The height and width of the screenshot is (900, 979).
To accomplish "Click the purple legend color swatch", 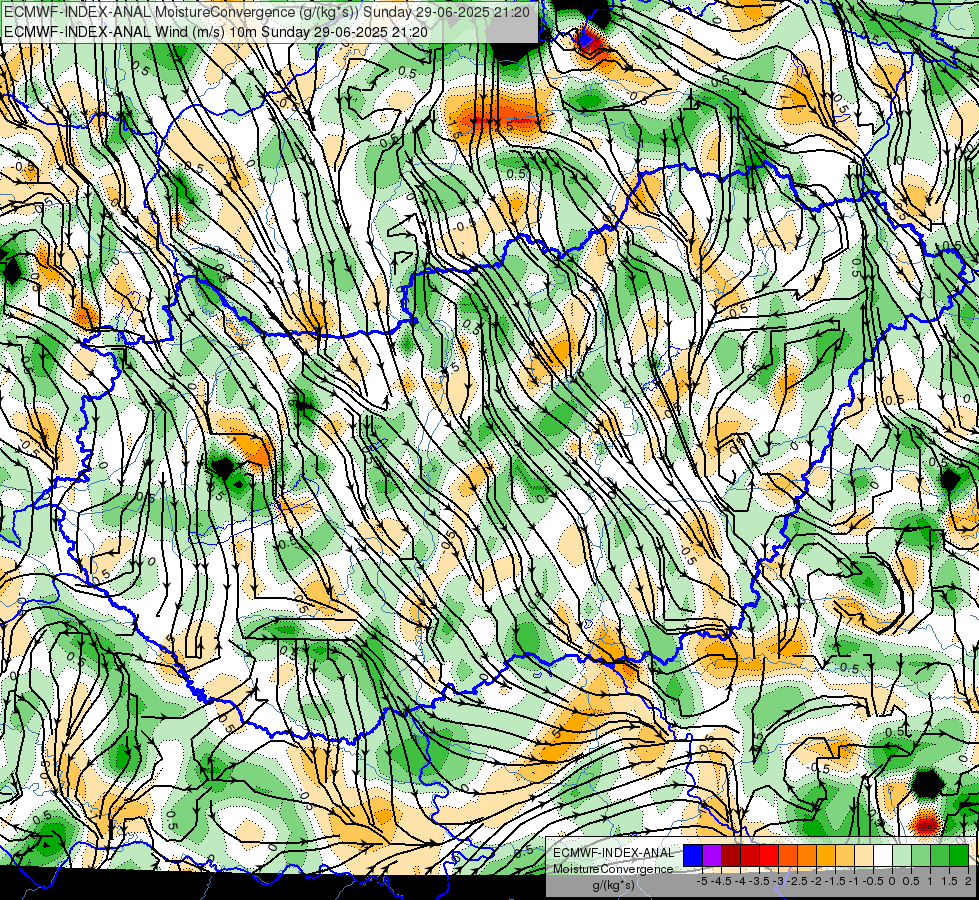I will pos(712,855).
